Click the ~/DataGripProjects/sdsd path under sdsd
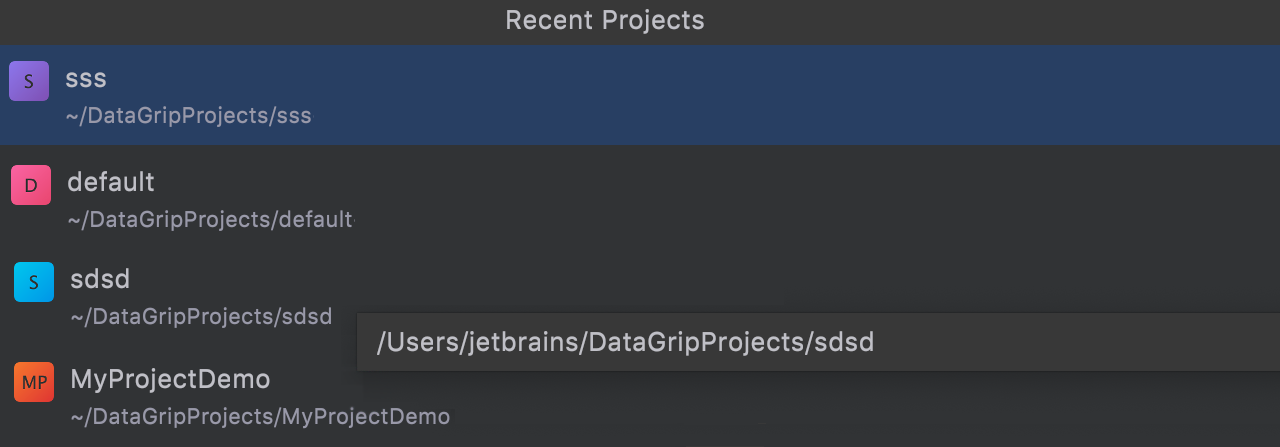1280x447 pixels. point(201,317)
